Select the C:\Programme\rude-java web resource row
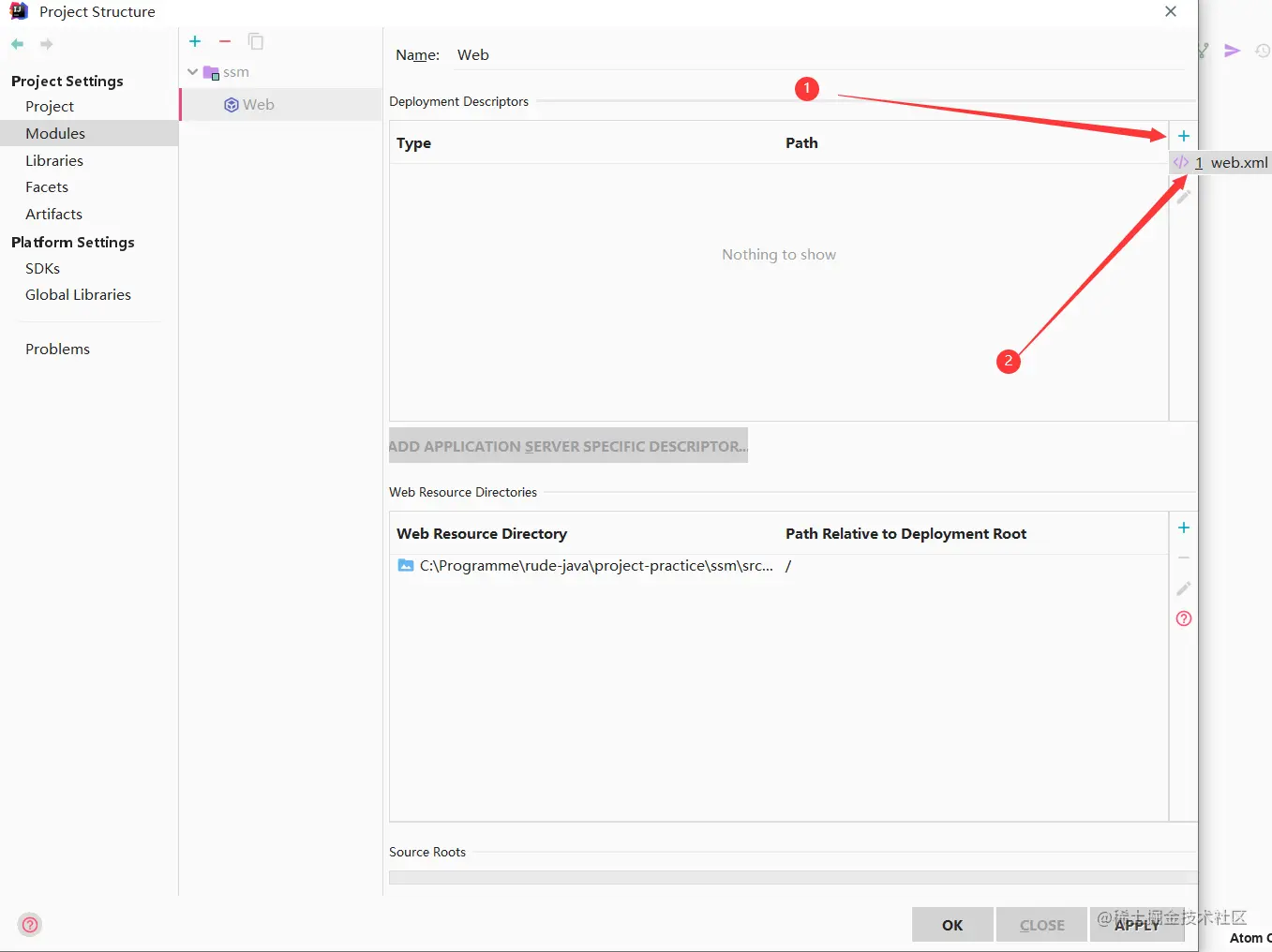Image resolution: width=1272 pixels, height=952 pixels. 779,566
